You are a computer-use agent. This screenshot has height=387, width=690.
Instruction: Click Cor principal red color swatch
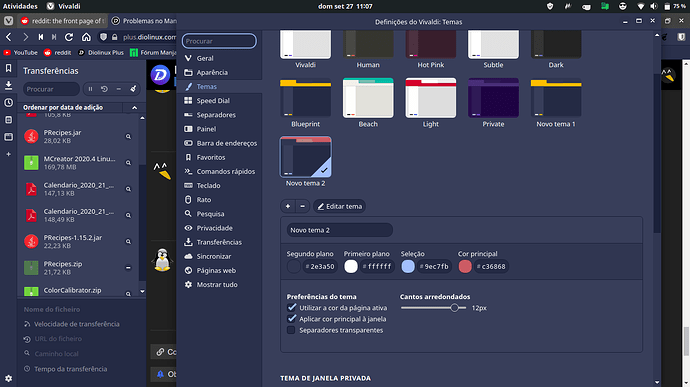click(465, 266)
